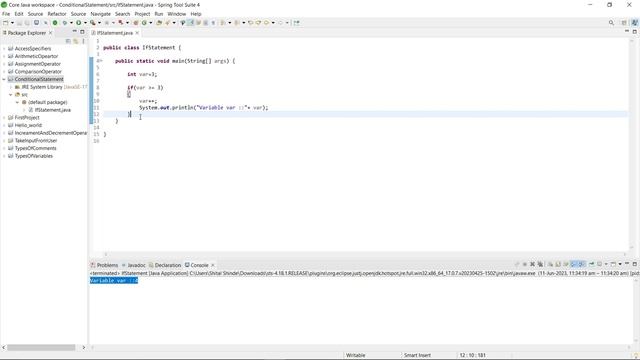The width and height of the screenshot is (640, 360).
Task: Click the "Writable" status bar entry
Action: (x=356, y=355)
